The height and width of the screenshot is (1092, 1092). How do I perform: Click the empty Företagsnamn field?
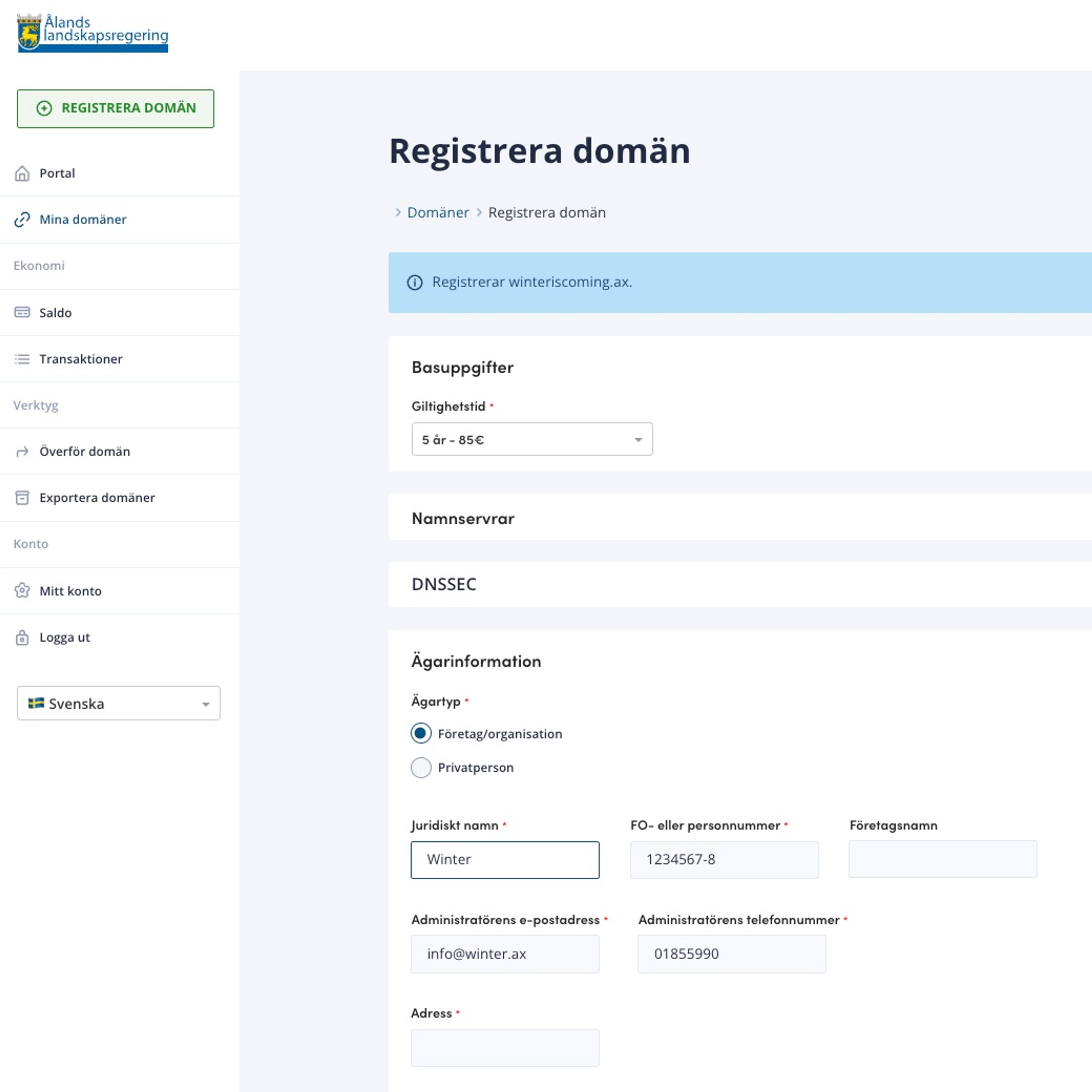pyautogui.click(x=942, y=859)
